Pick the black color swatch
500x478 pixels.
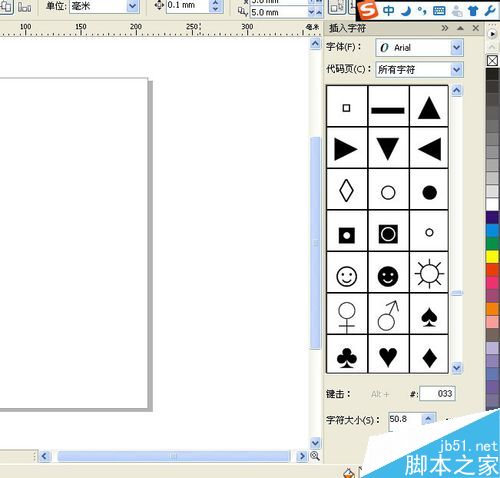coord(492,74)
